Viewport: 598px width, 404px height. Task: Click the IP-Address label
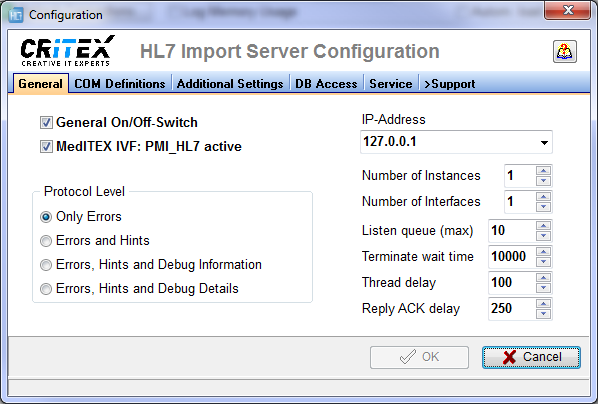tap(394, 120)
